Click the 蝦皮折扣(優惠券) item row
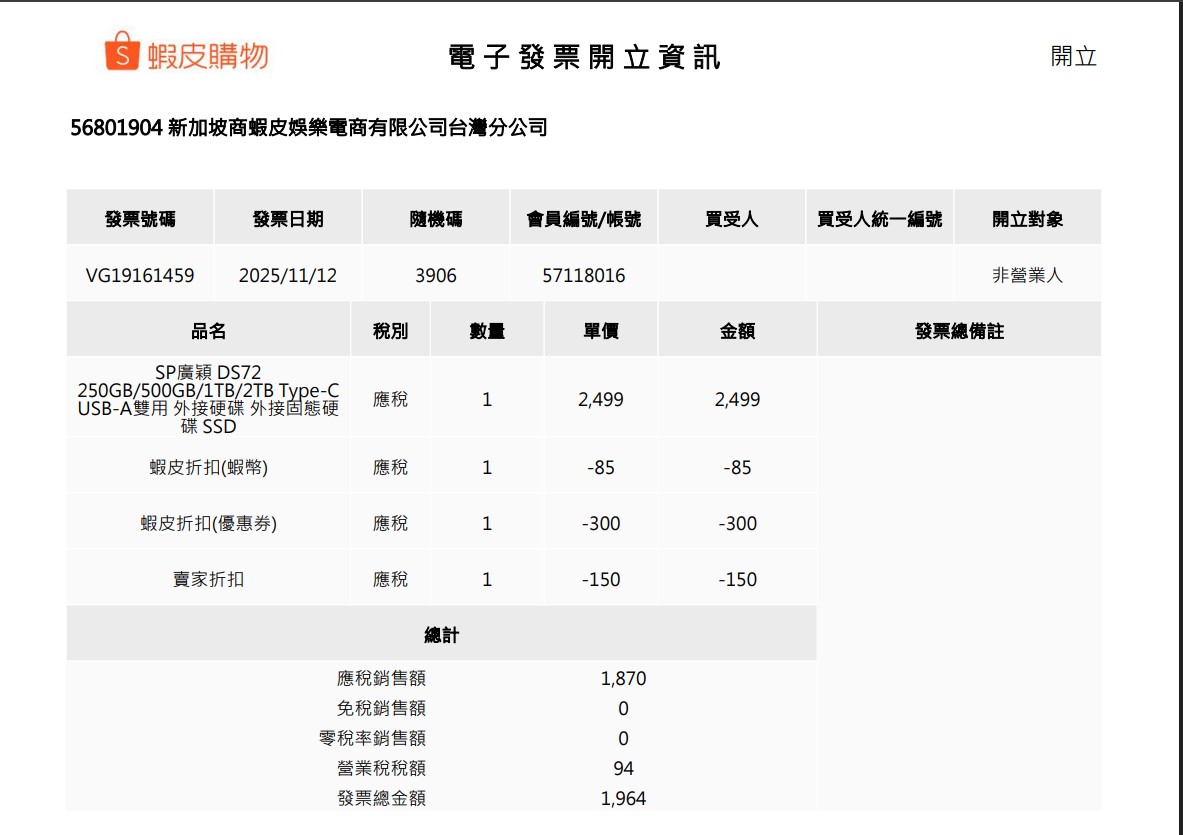The height and width of the screenshot is (835, 1183). pyautogui.click(x=208, y=523)
